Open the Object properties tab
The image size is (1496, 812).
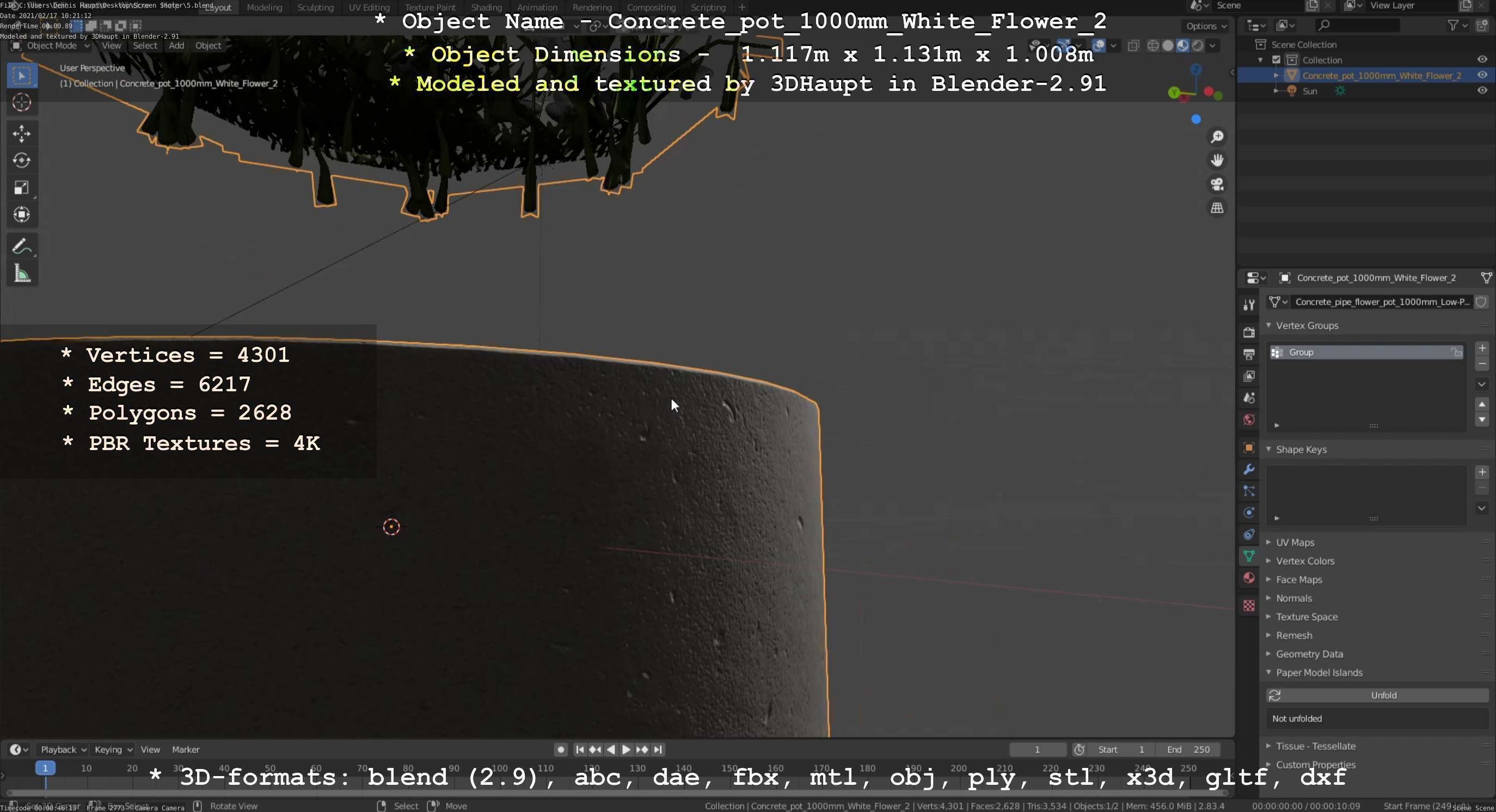tap(1249, 447)
